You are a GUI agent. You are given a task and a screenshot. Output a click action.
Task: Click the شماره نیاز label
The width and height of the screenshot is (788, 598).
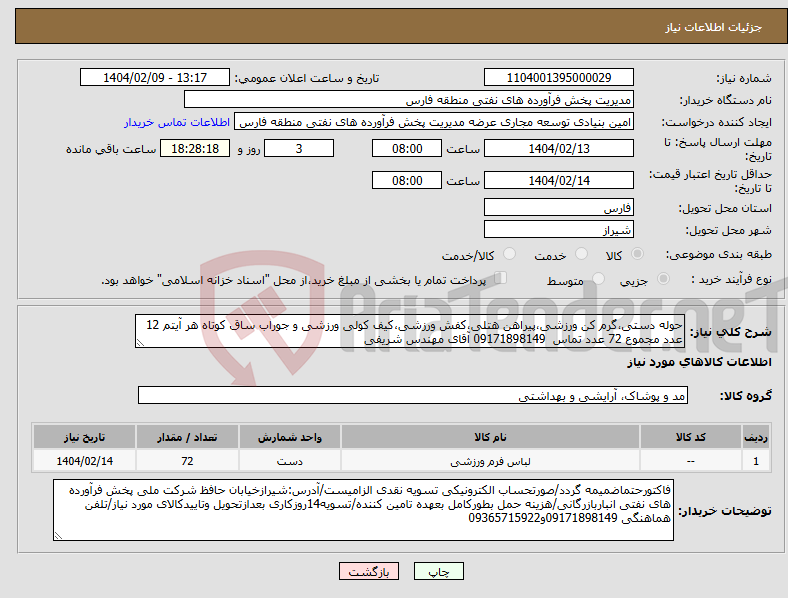(744, 78)
